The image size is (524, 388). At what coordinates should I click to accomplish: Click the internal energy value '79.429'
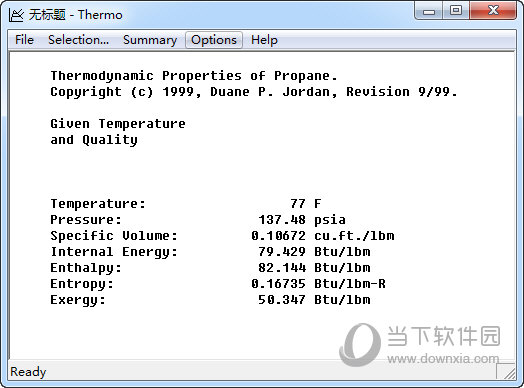coord(282,252)
